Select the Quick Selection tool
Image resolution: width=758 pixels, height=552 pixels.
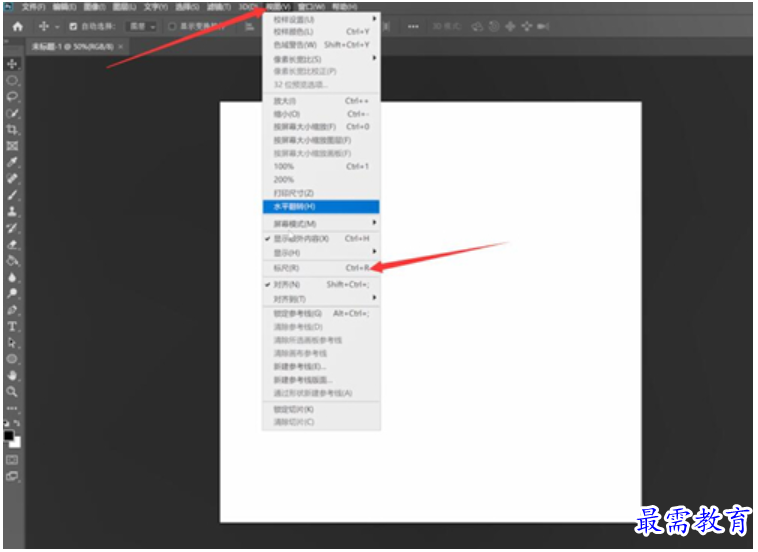point(12,113)
